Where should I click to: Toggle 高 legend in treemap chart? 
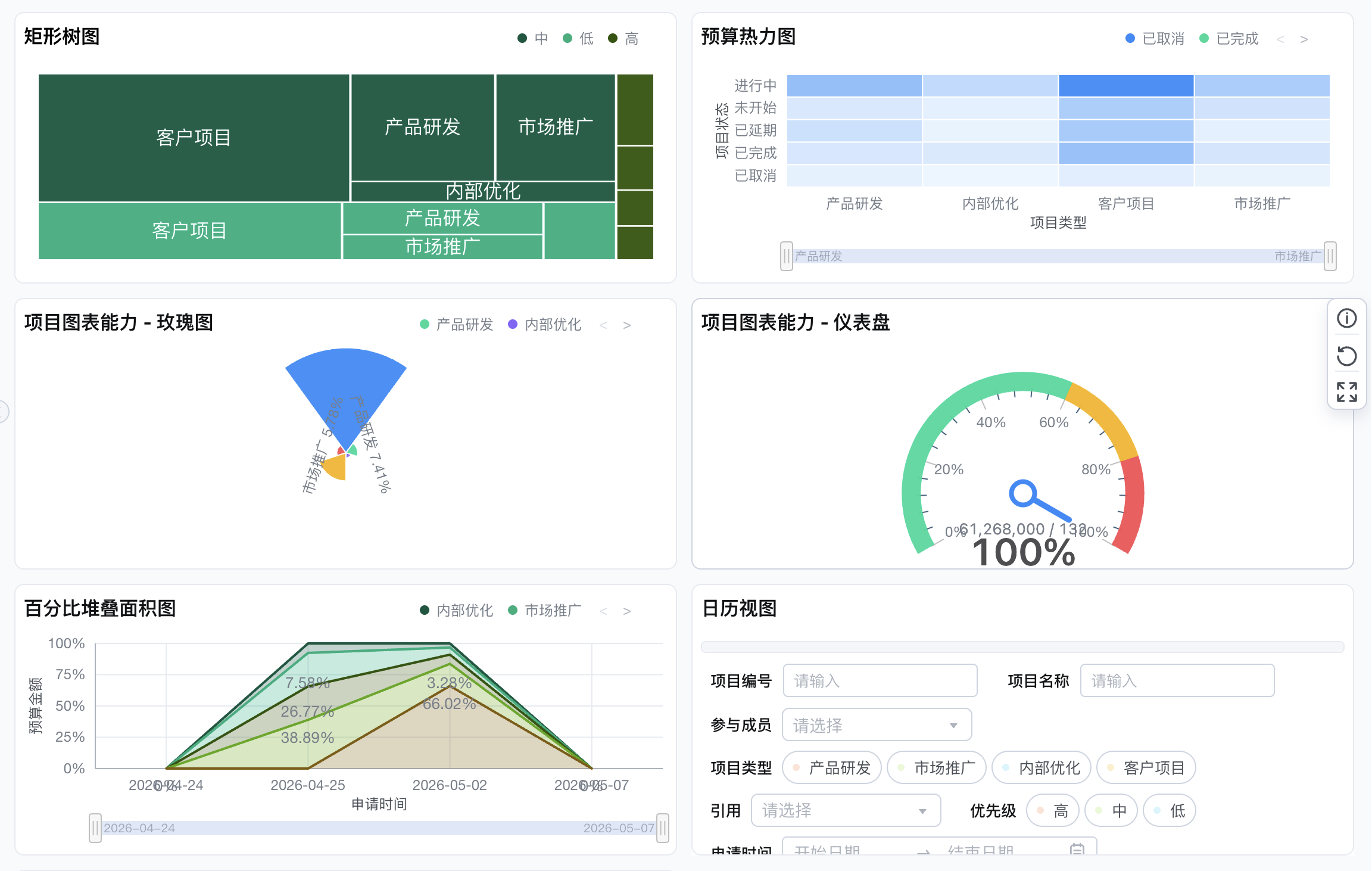623,39
